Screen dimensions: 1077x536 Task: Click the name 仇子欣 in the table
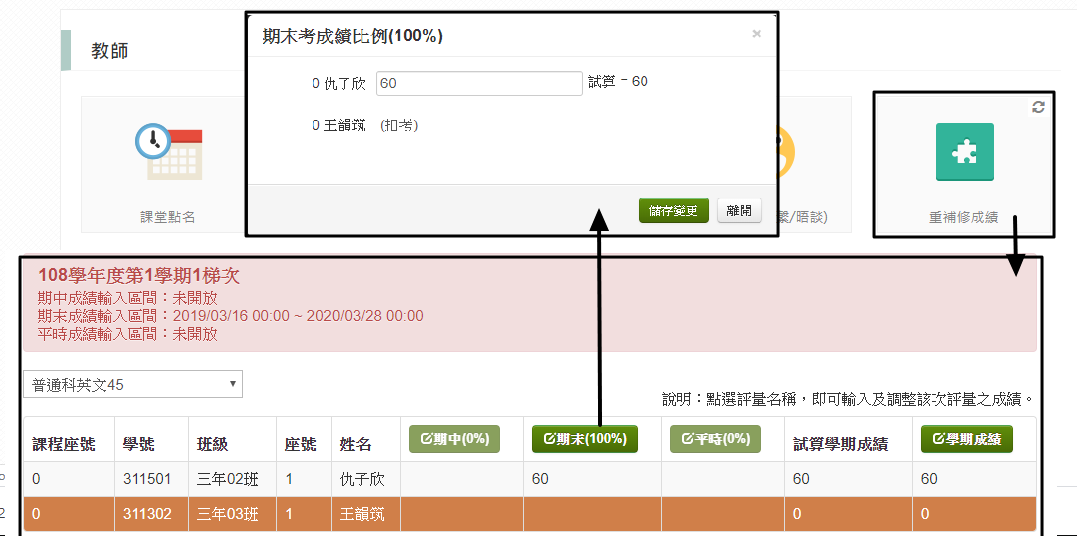click(x=362, y=479)
